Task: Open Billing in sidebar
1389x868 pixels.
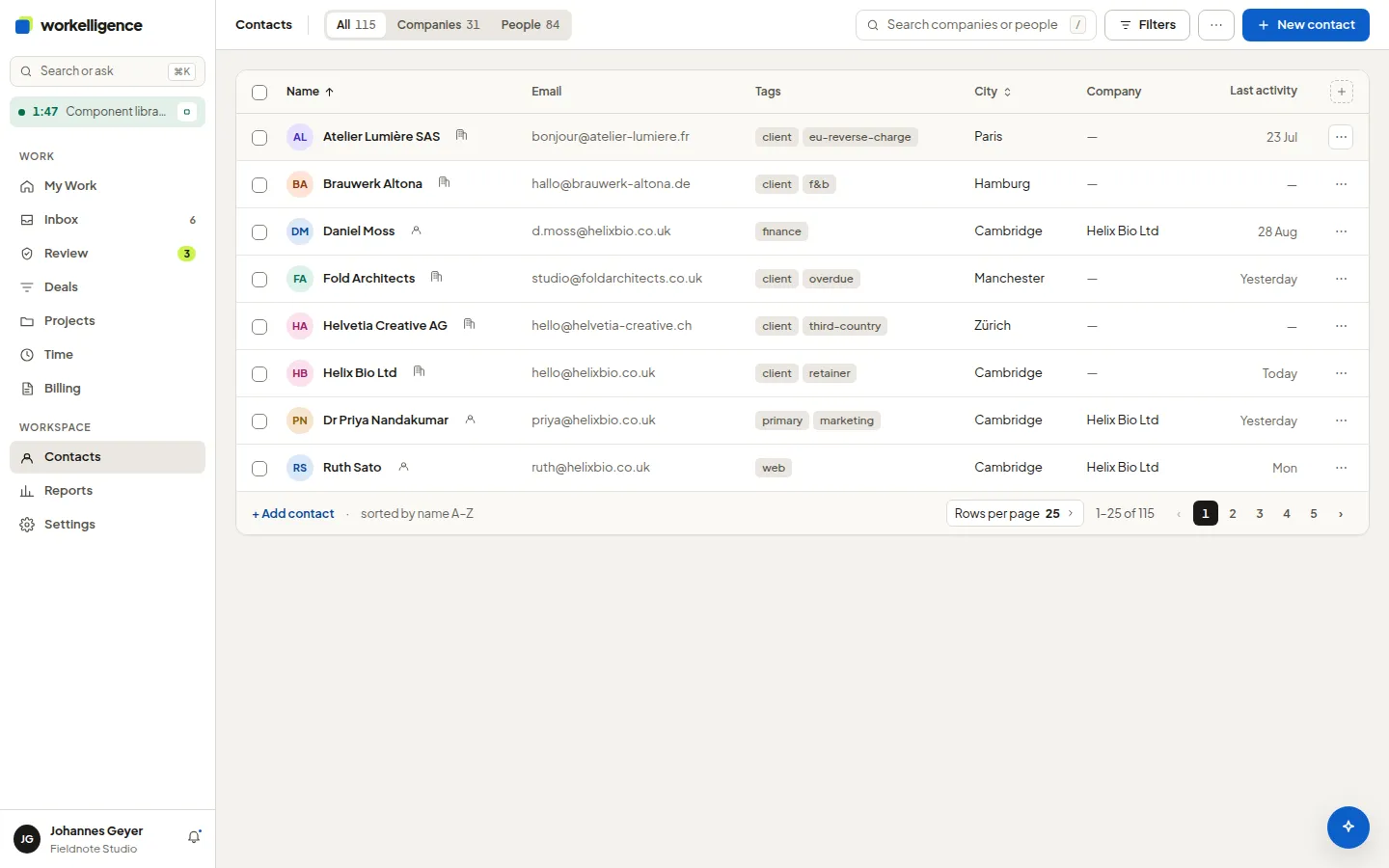Action: [x=107, y=389]
